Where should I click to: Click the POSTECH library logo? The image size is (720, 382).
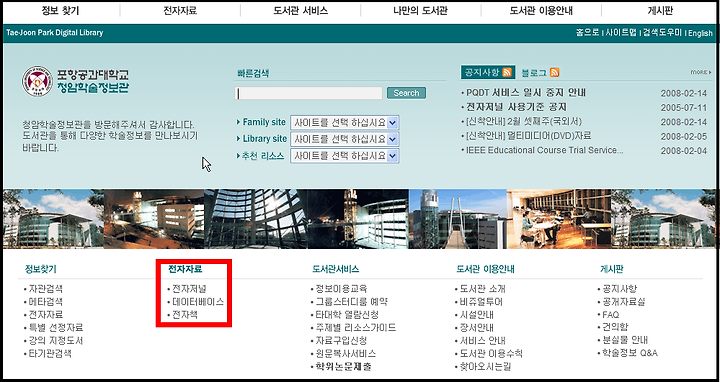(75, 81)
